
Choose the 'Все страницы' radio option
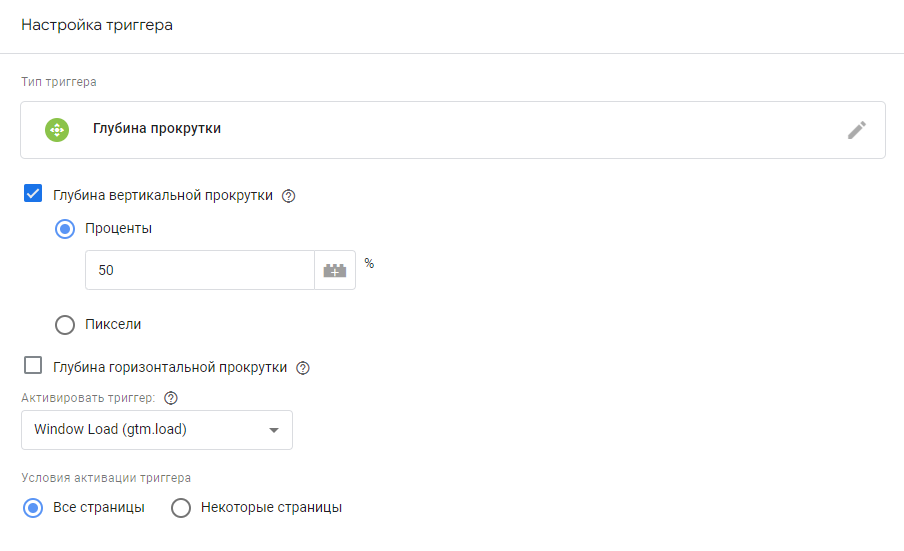pos(33,508)
